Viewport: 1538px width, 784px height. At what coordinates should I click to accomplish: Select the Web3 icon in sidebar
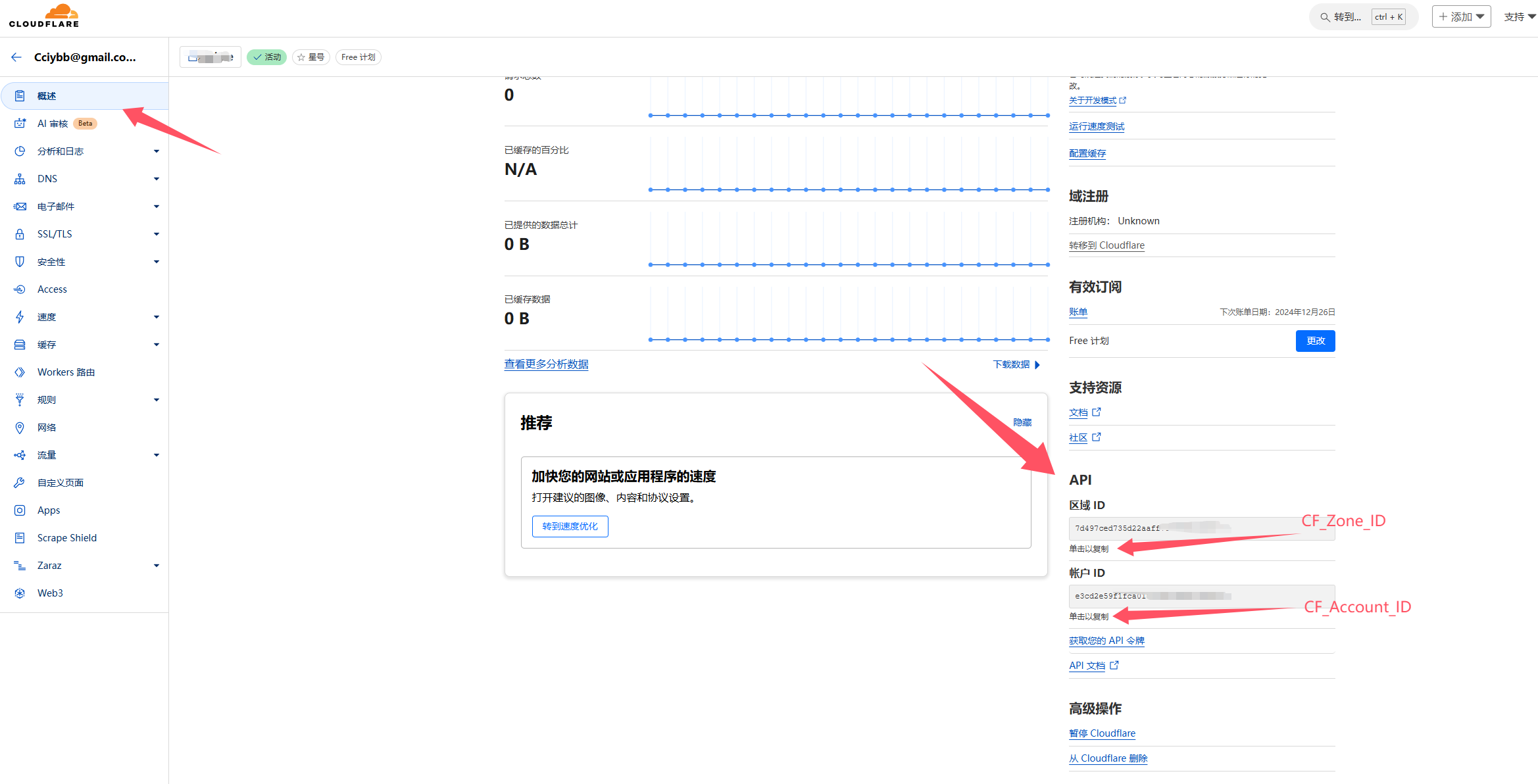click(x=20, y=593)
